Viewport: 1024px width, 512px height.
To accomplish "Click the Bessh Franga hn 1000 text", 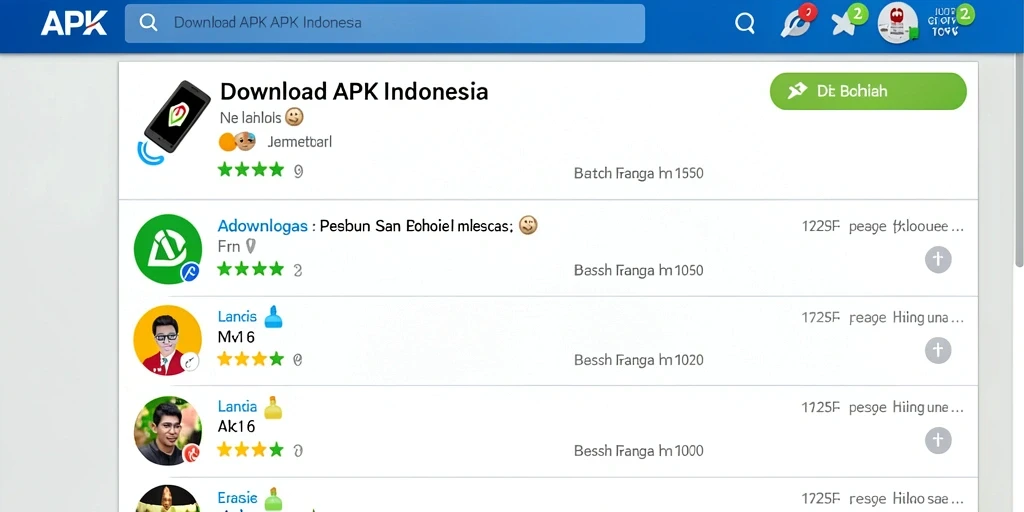I will [638, 451].
